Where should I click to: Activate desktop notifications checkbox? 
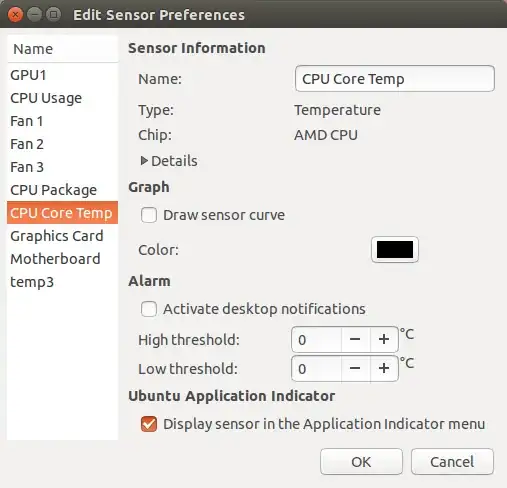pyautogui.click(x=149, y=309)
